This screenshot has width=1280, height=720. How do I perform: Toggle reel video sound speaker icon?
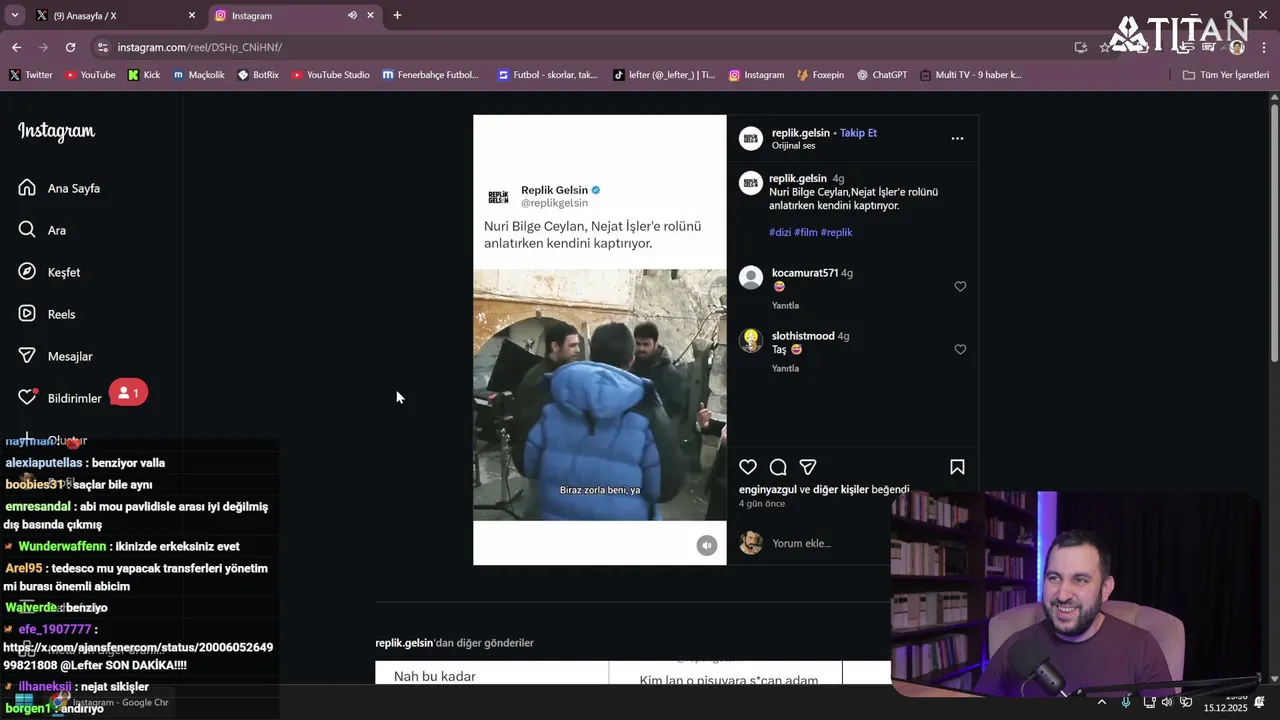(707, 545)
